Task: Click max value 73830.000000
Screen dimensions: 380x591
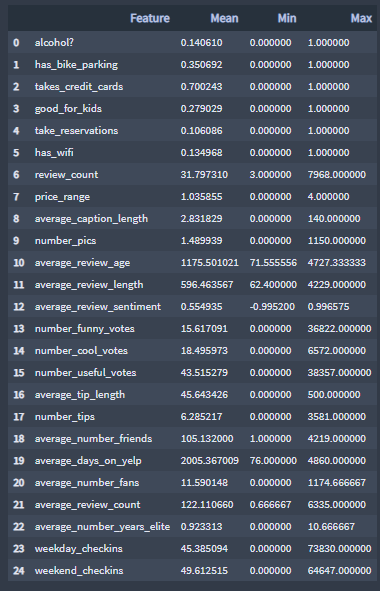Action: click(339, 548)
